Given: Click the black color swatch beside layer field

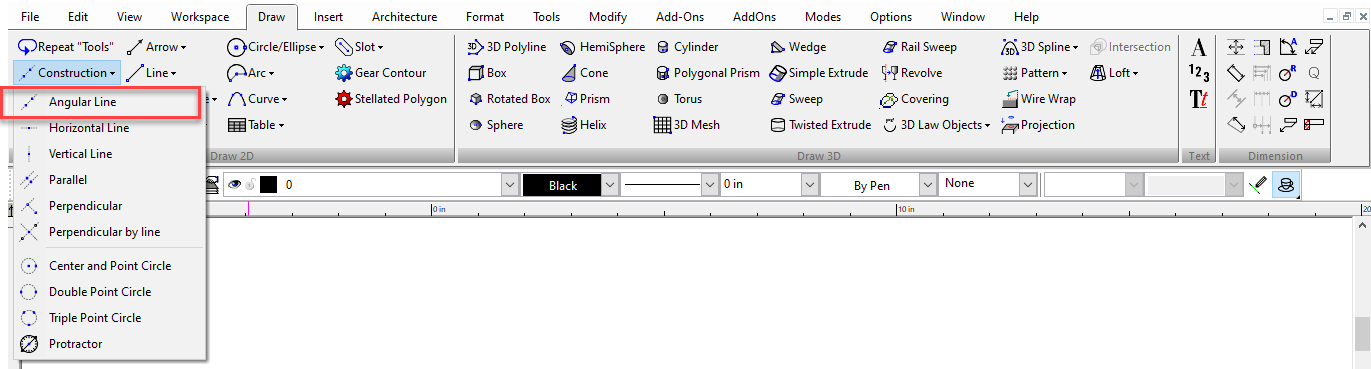Looking at the screenshot, I should coord(268,185).
